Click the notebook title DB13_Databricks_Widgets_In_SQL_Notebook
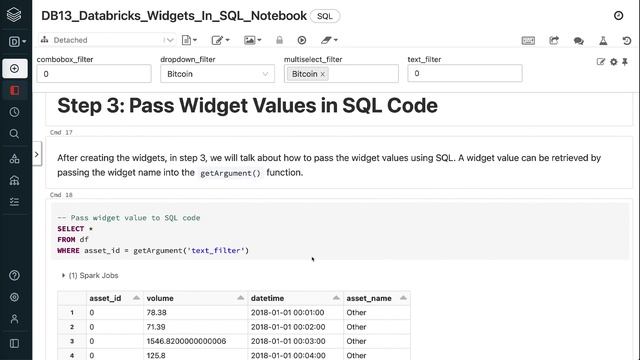This screenshot has width=640, height=360. pos(174,16)
